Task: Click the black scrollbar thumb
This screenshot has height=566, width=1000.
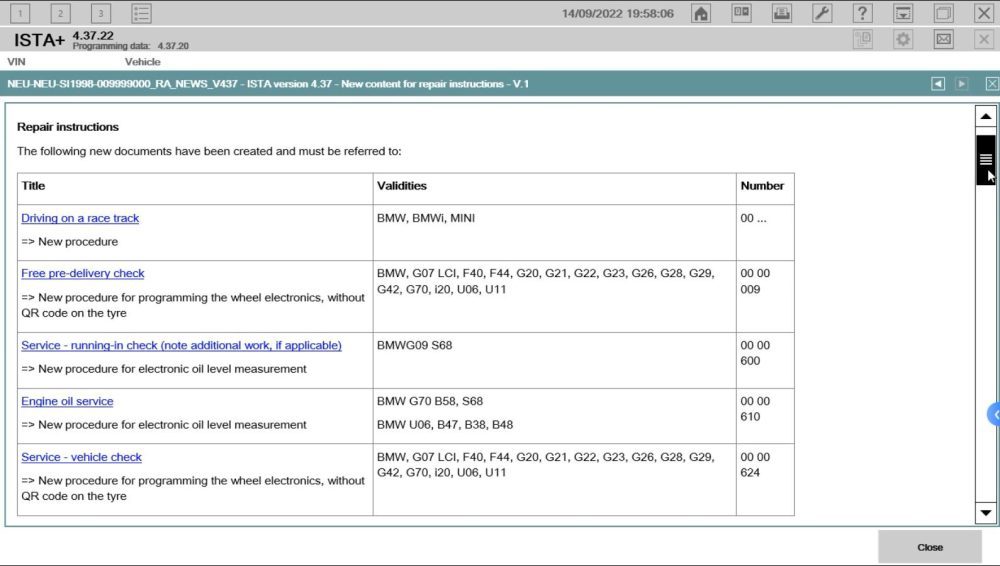Action: point(985,160)
